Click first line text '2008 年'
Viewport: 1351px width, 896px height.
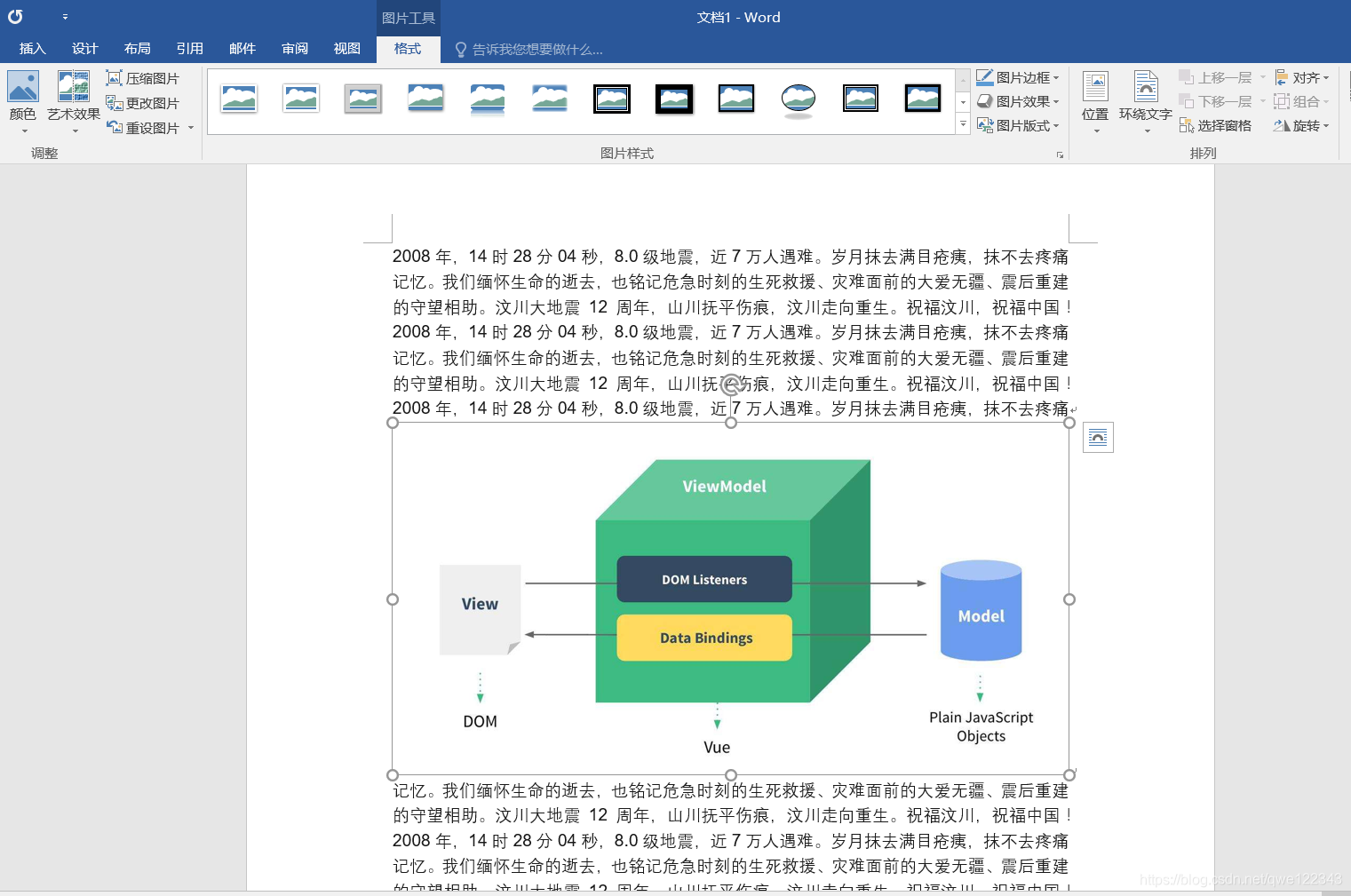[423, 257]
